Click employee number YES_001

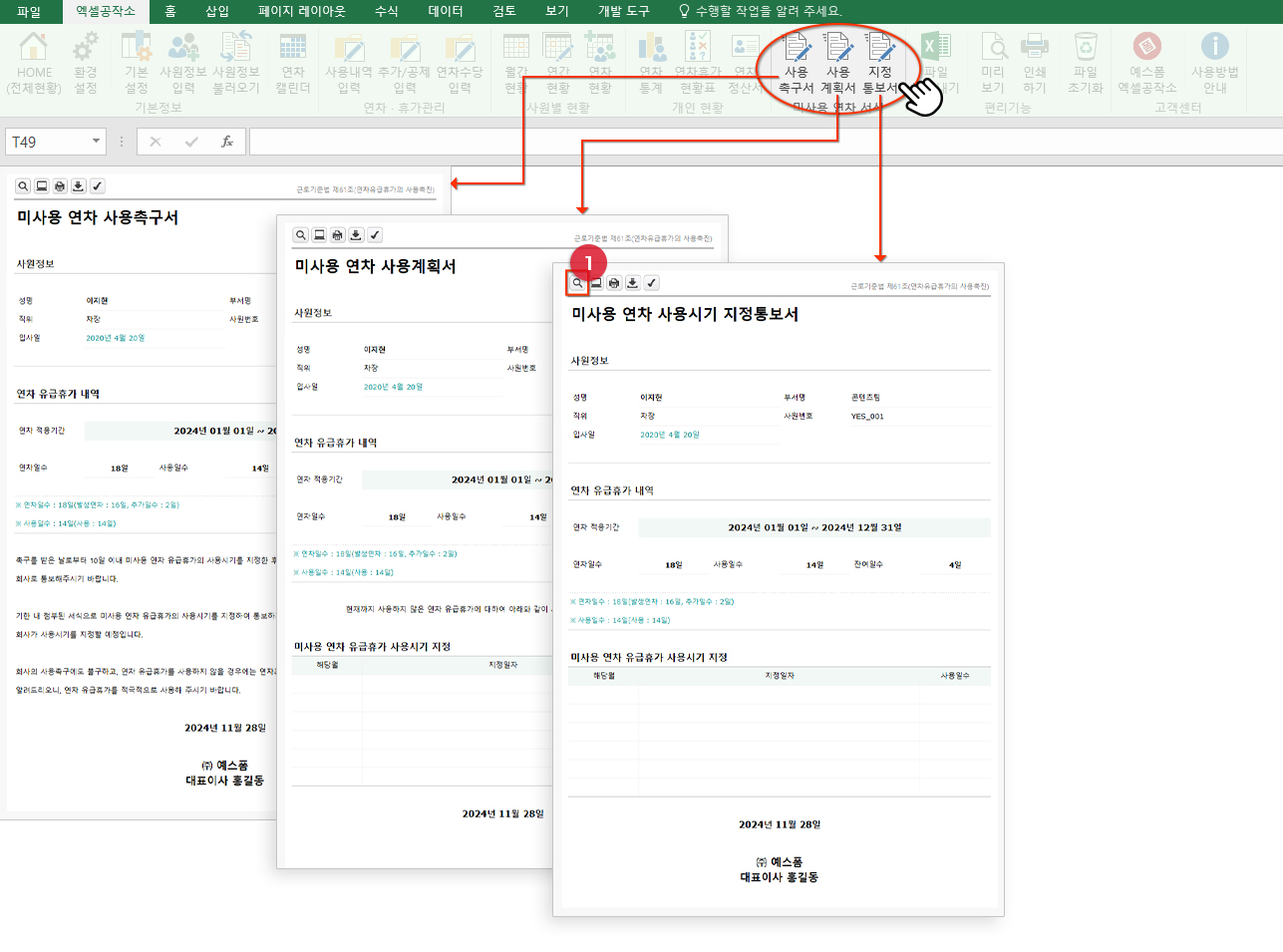(x=867, y=417)
